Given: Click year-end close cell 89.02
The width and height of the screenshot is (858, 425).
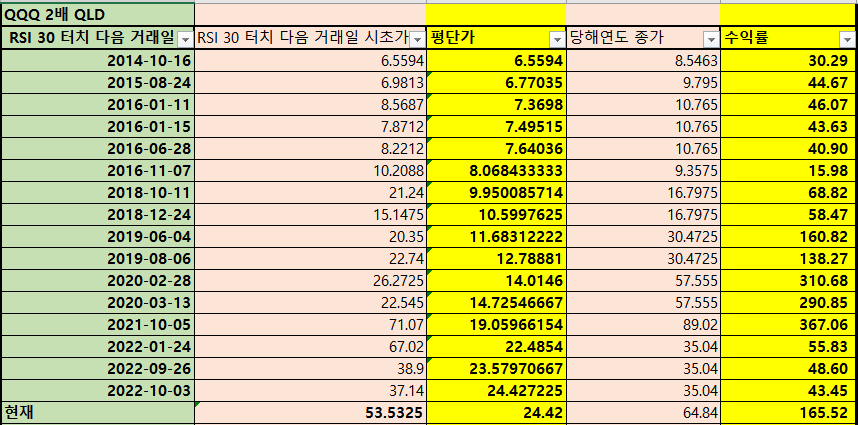Looking at the screenshot, I should pyautogui.click(x=644, y=325).
